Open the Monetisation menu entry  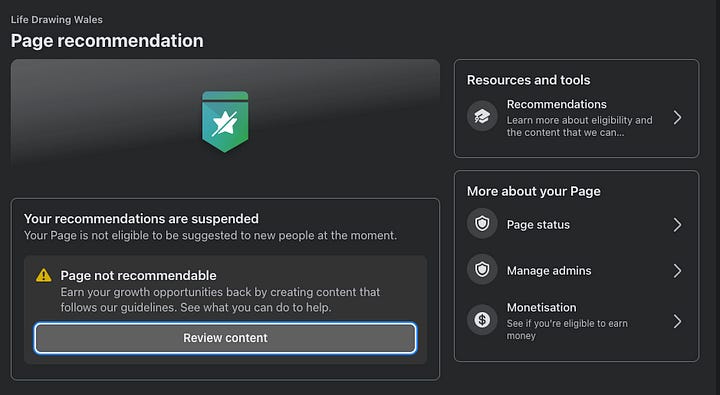pos(576,321)
